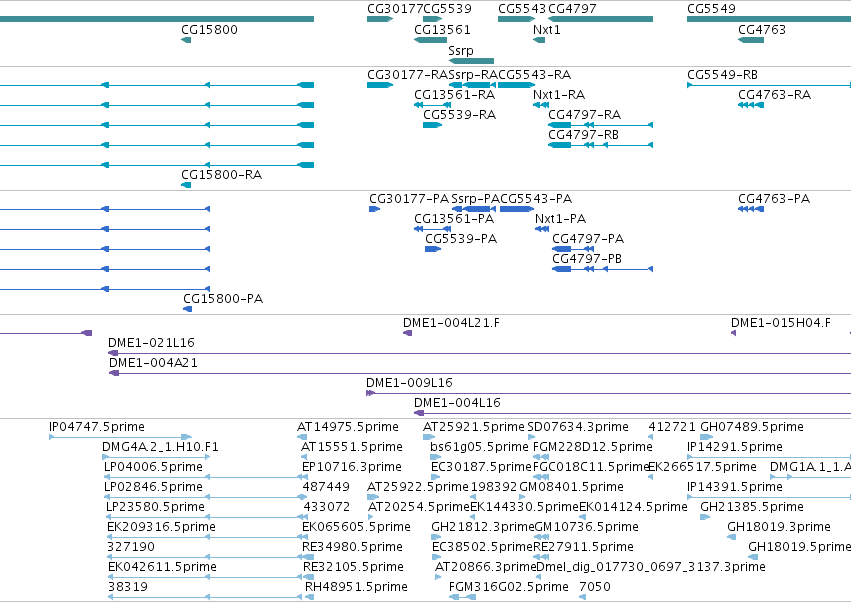
Task: Select the LP04006.5prime EST label
Action: click(x=153, y=467)
